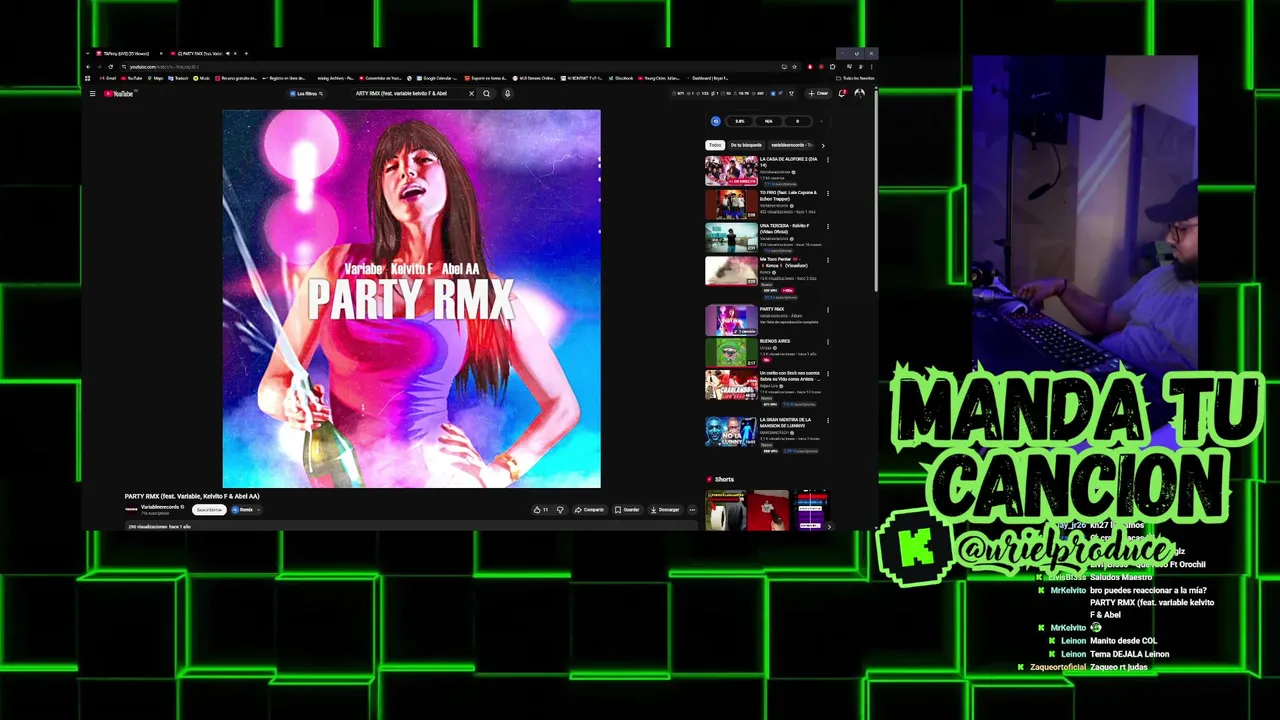
Task: Click the video title PARTY RMX (feat. Variable, Kelvito F & Abel AA)
Action: [x=192, y=496]
